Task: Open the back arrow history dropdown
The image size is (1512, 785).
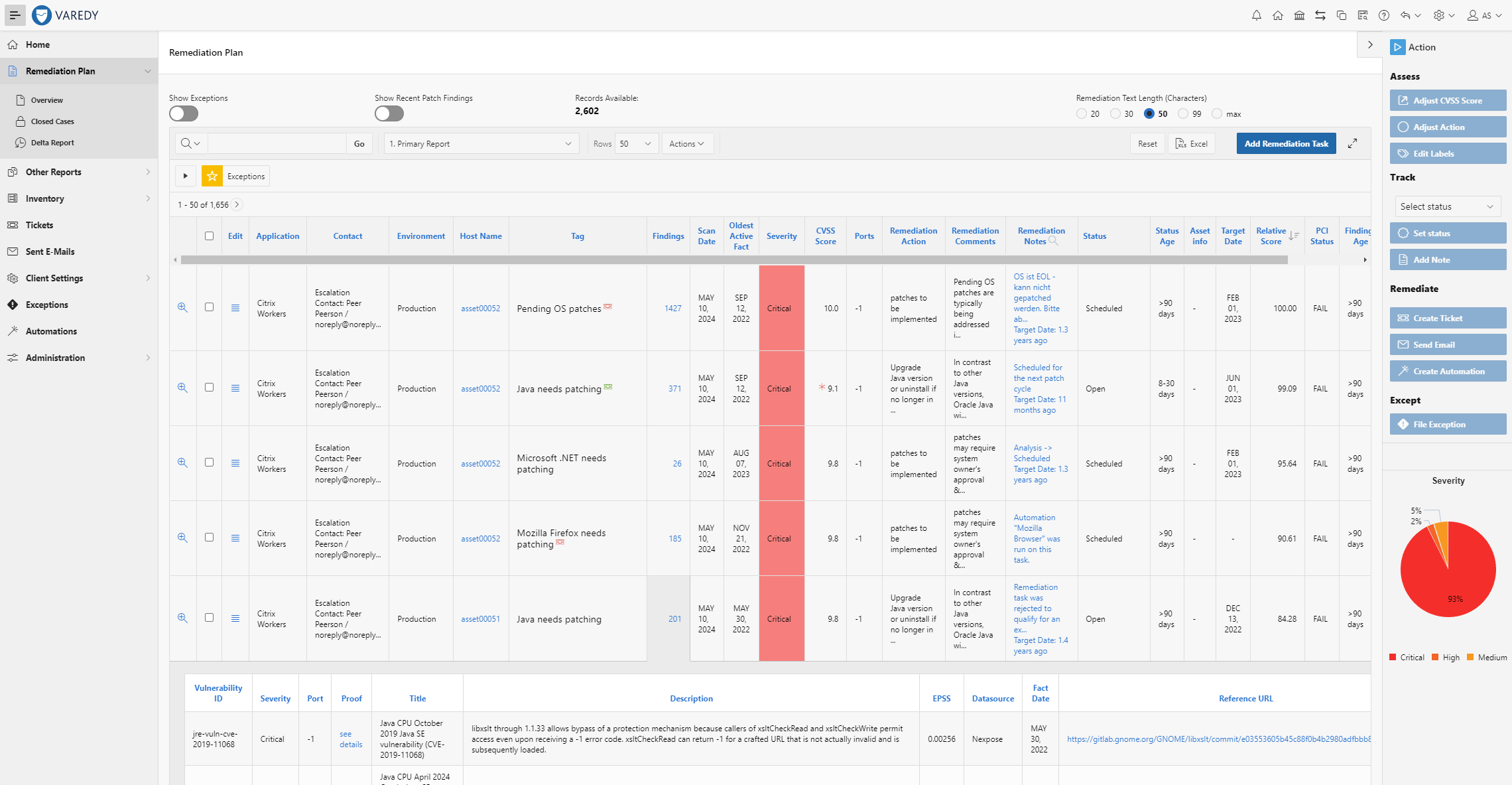Action: pyautogui.click(x=1411, y=15)
